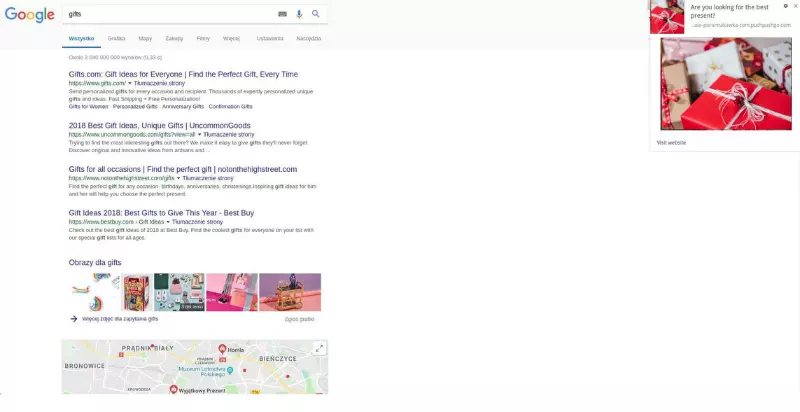
Task: Click large gift boxes image in notification
Action: click(726, 84)
